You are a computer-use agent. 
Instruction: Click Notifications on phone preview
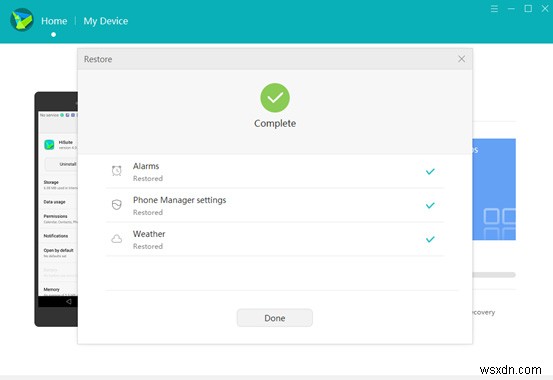[56, 236]
